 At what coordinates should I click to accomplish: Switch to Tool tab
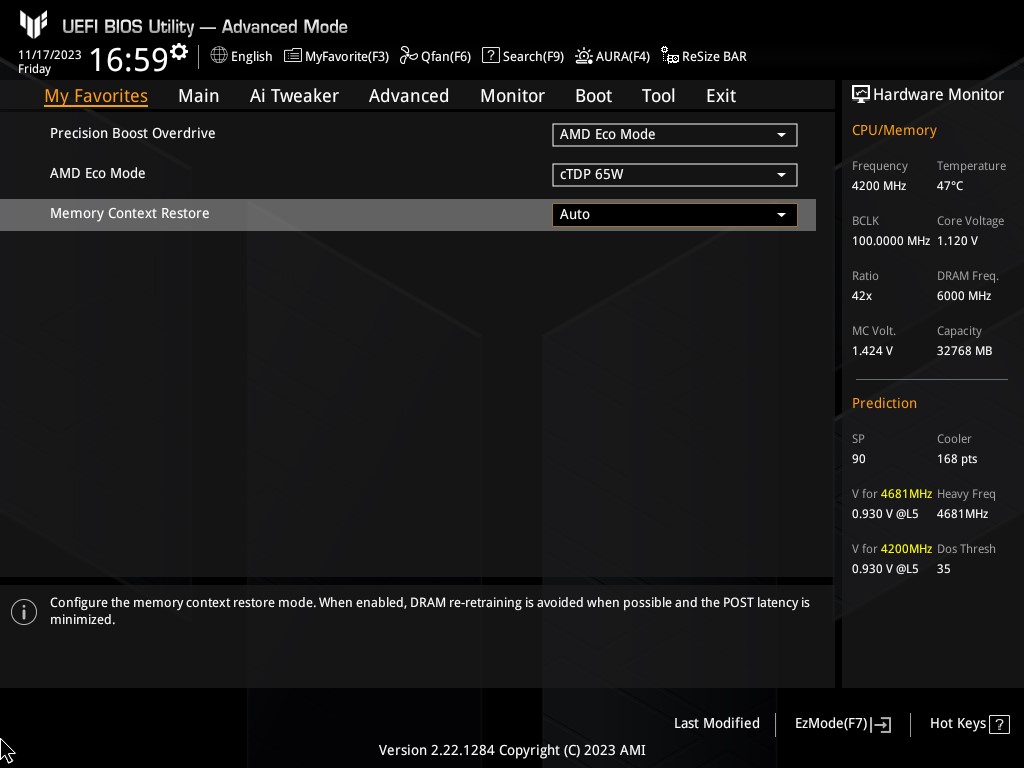pos(658,96)
